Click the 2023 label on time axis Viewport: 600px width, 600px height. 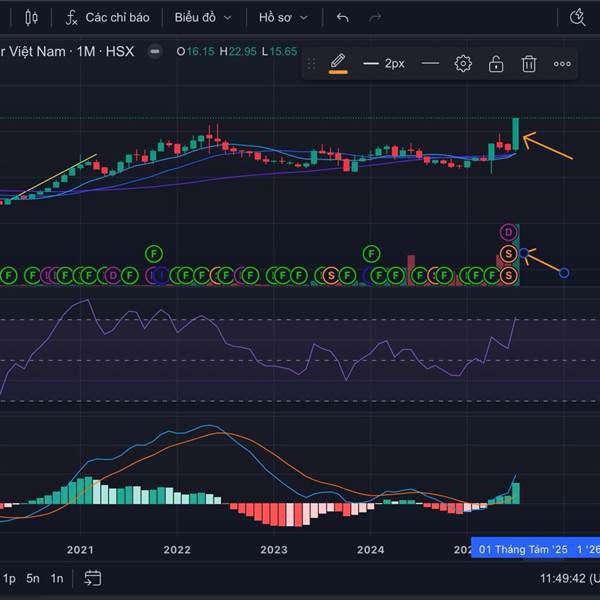coord(274,550)
